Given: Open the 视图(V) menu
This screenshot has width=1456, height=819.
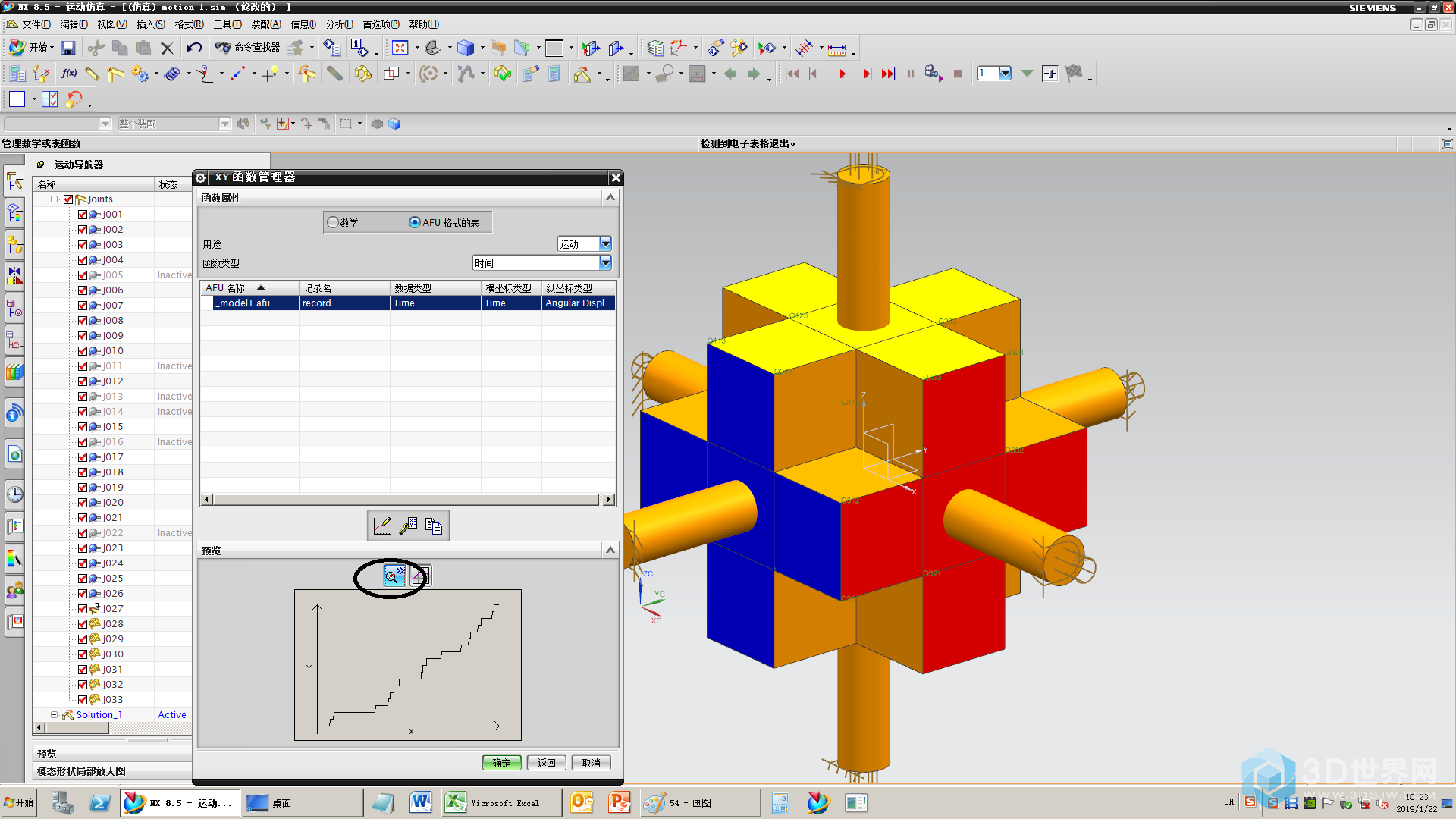Looking at the screenshot, I should 112,24.
